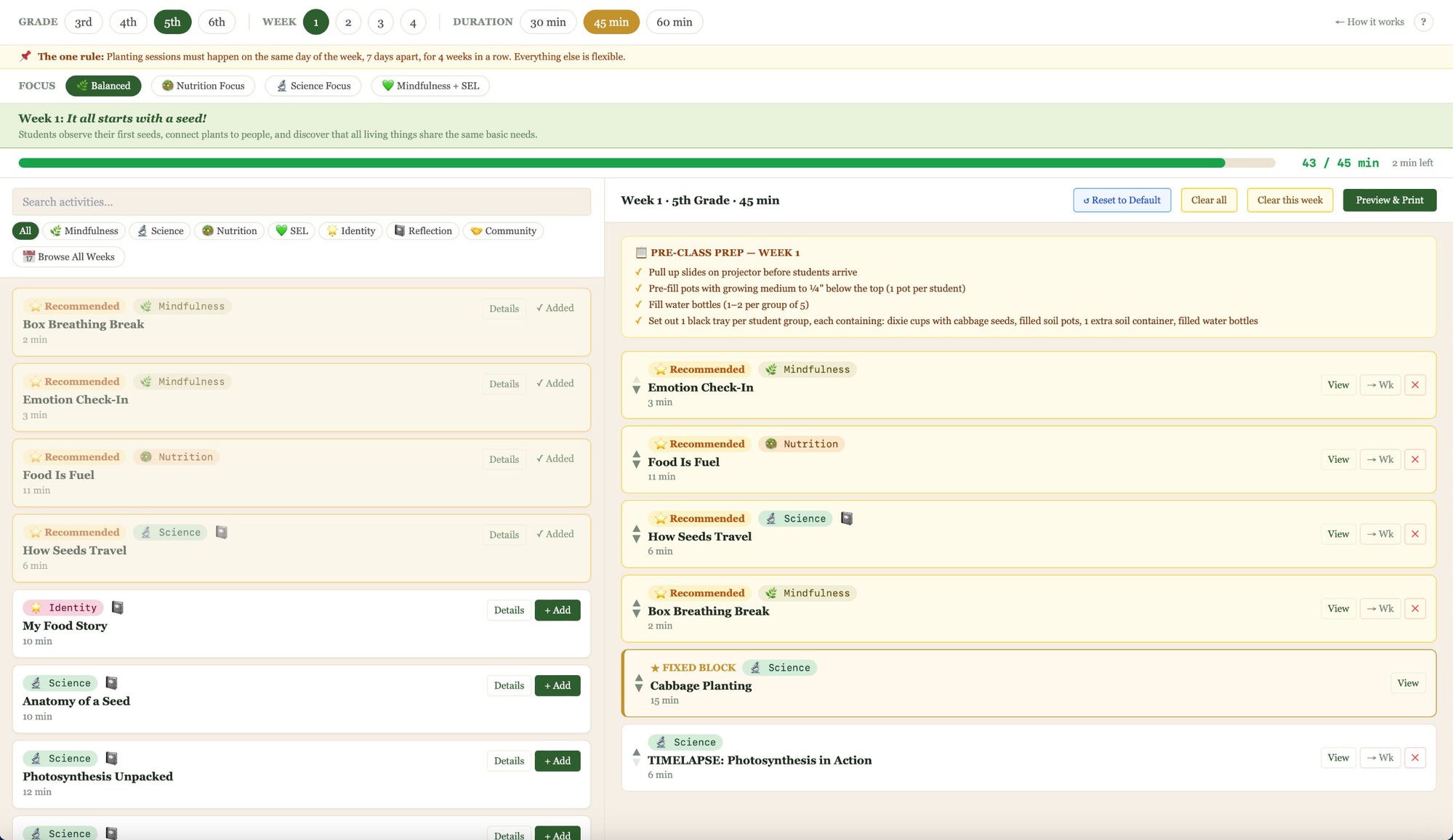Click the book icon on the scheduled How Seeds Travel card

click(846, 519)
